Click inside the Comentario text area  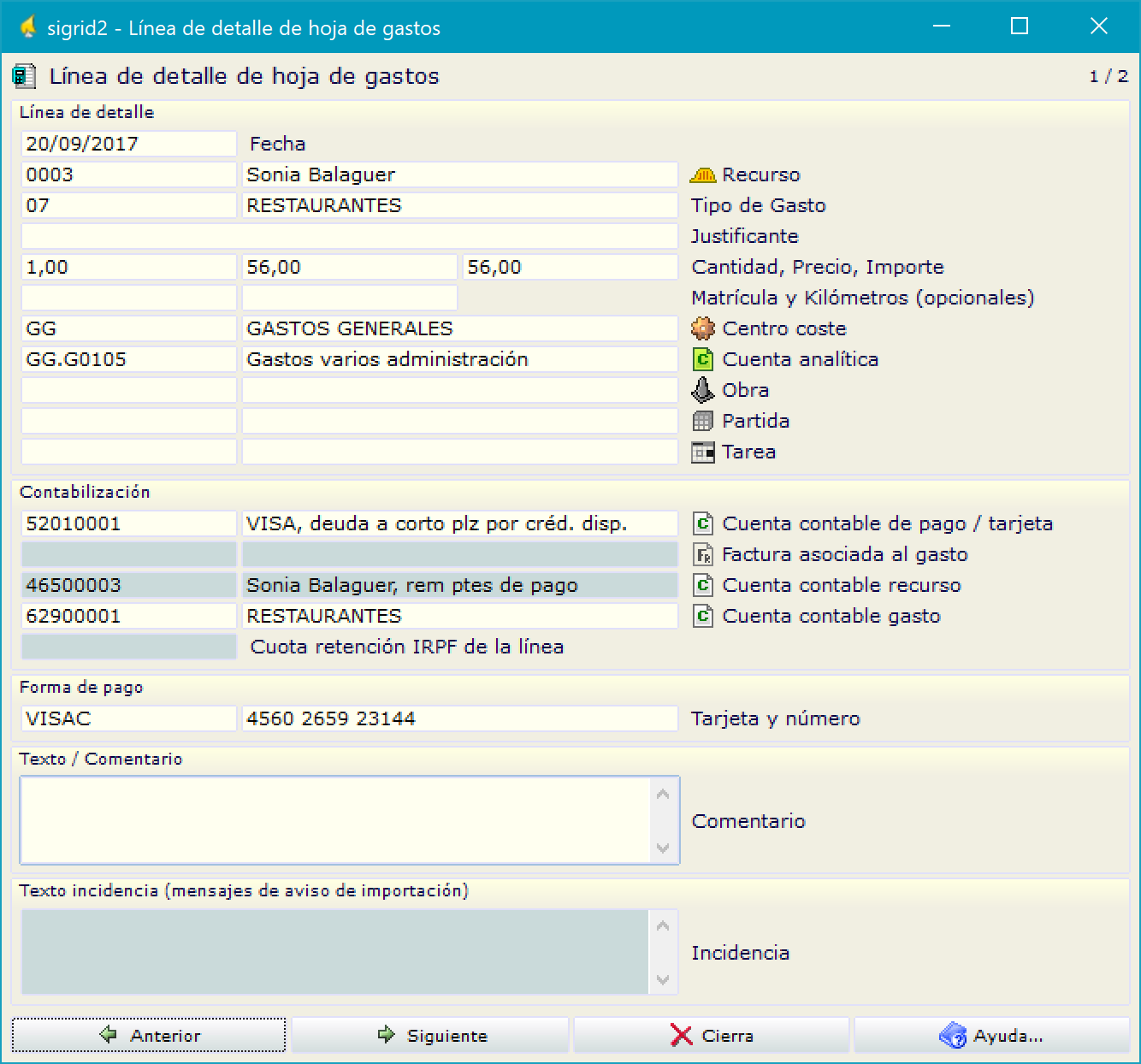coord(335,820)
